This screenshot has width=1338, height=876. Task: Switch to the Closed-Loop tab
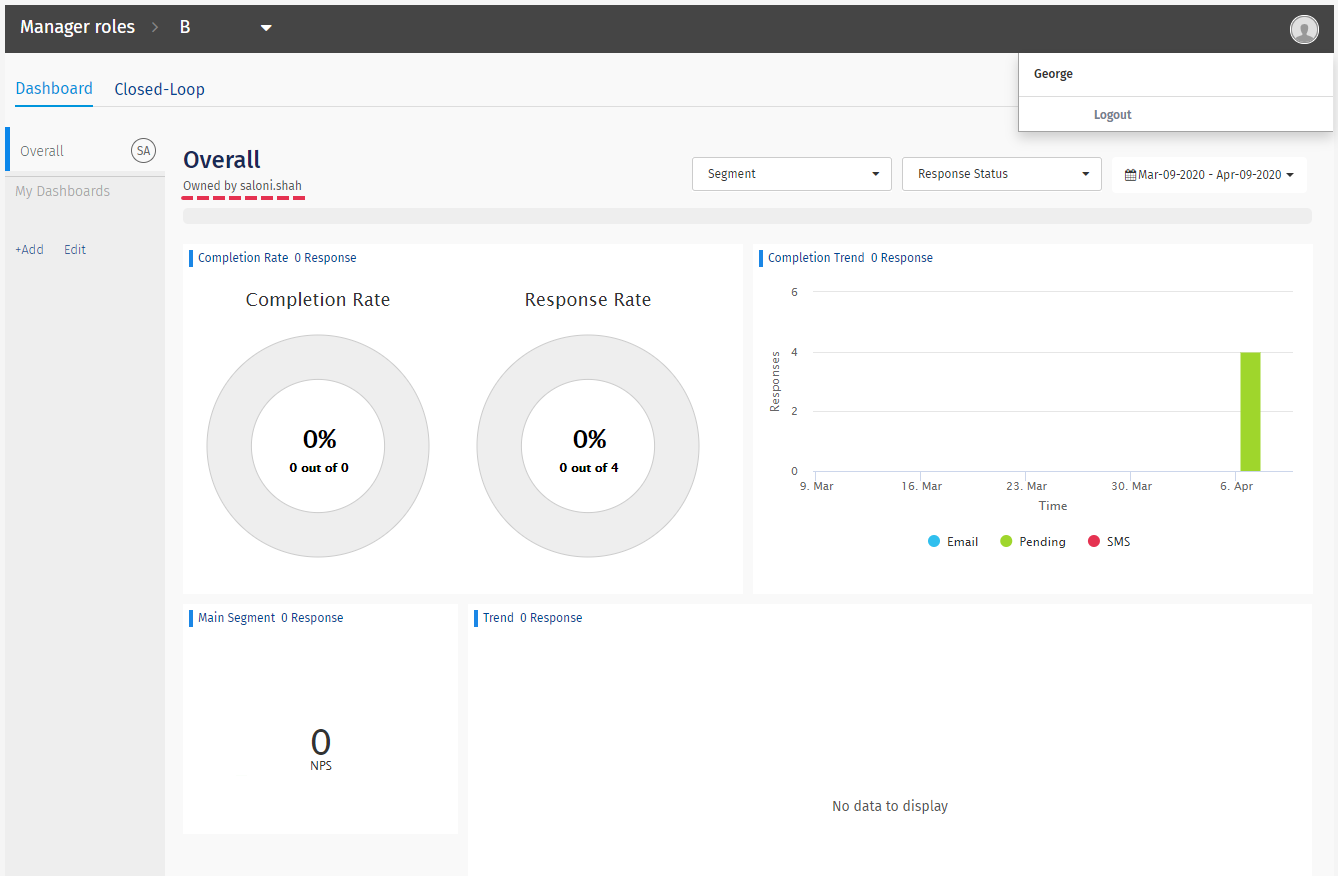coord(159,89)
